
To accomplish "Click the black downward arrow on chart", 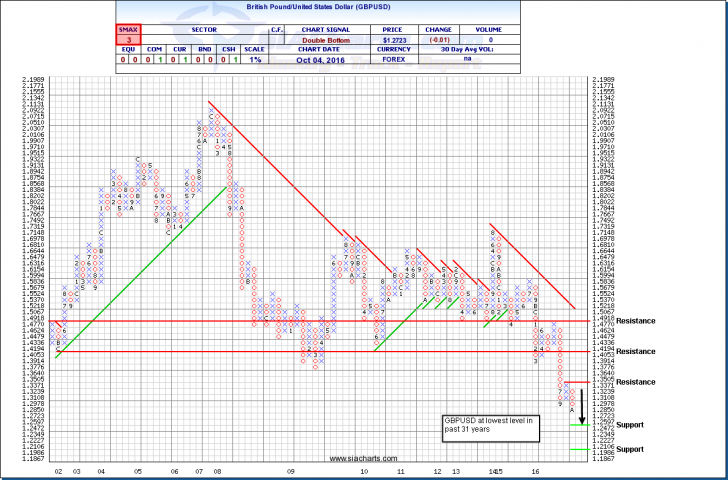I will tap(582, 407).
